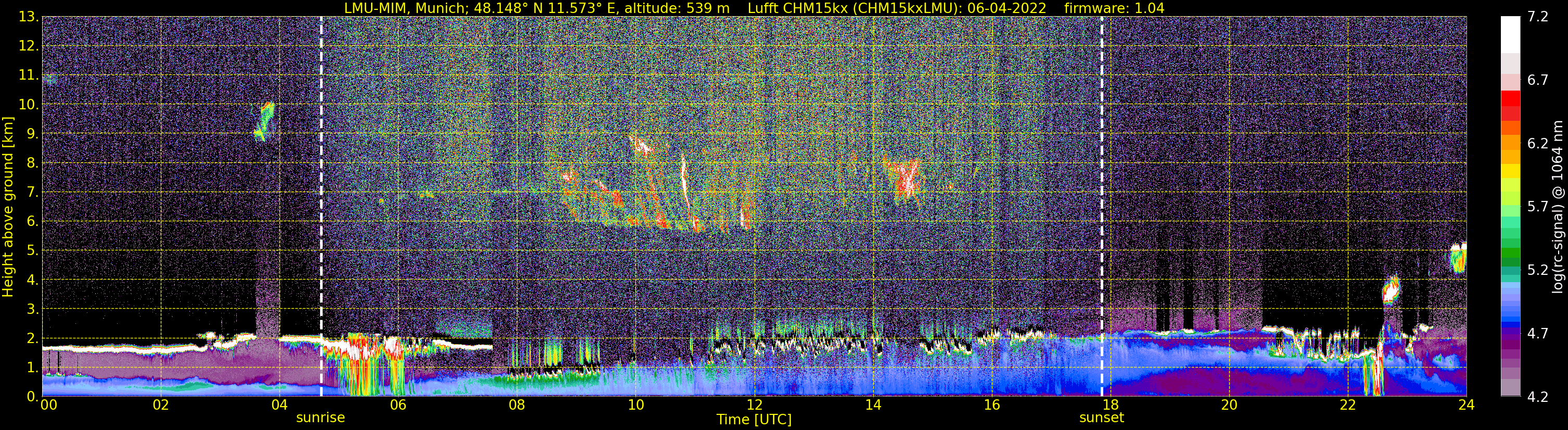Click the time axis tick "10"
Screen dimensions: 1568x430
(x=635, y=406)
